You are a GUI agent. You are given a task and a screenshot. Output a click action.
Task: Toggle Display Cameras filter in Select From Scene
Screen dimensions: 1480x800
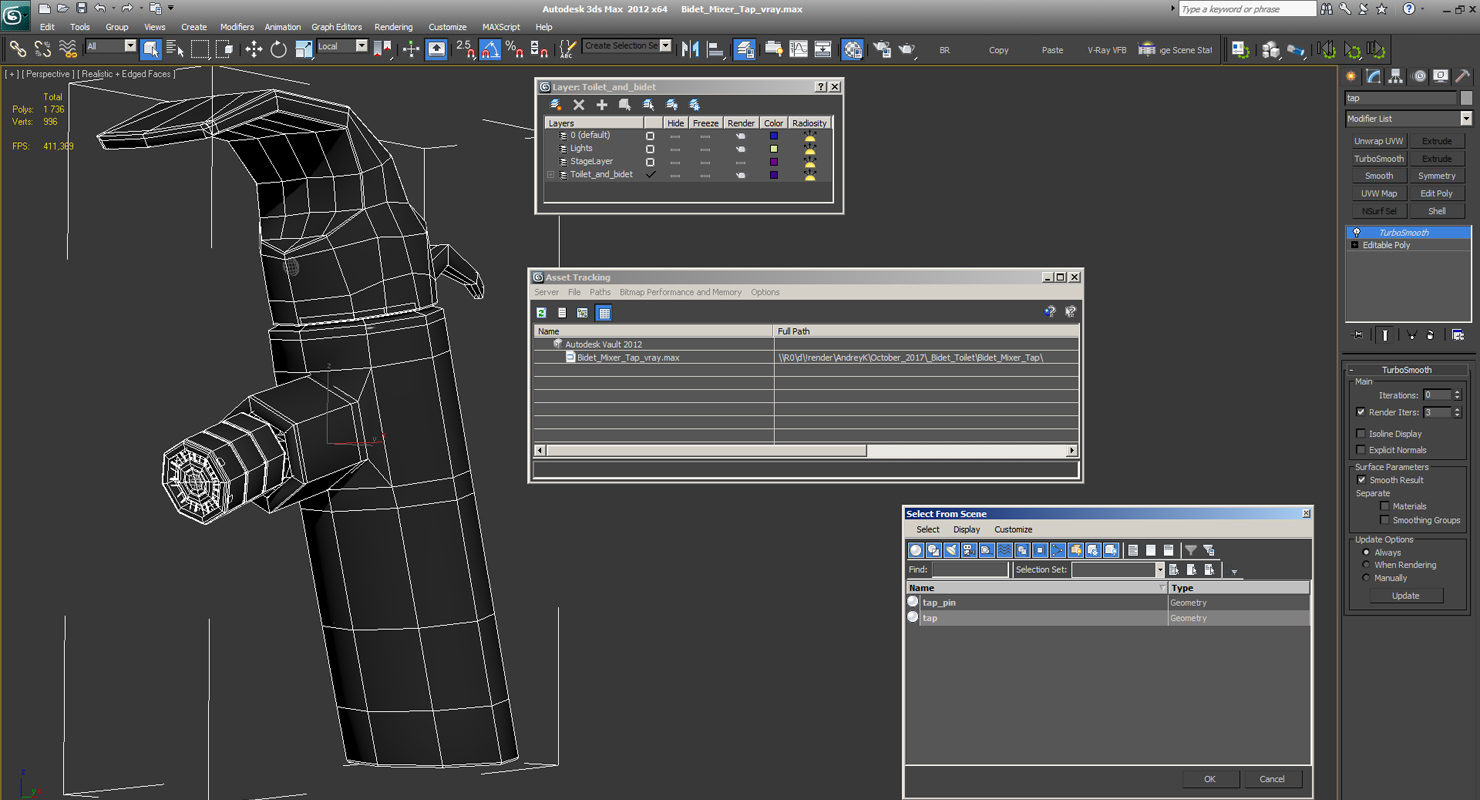point(969,550)
